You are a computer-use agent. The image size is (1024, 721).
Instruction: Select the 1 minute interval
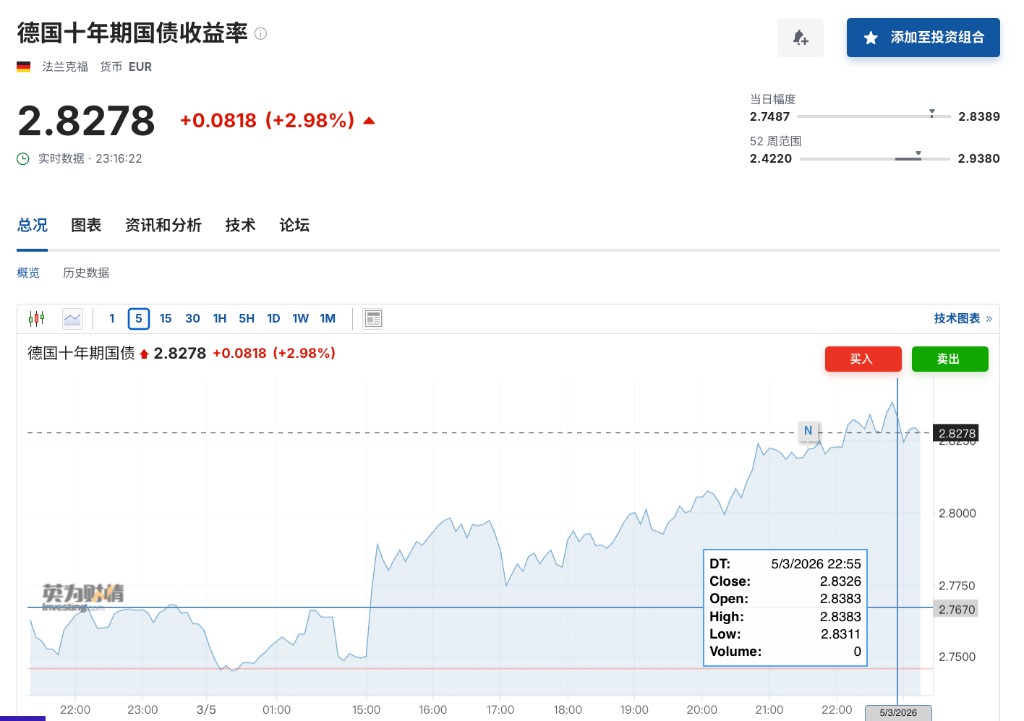point(112,319)
